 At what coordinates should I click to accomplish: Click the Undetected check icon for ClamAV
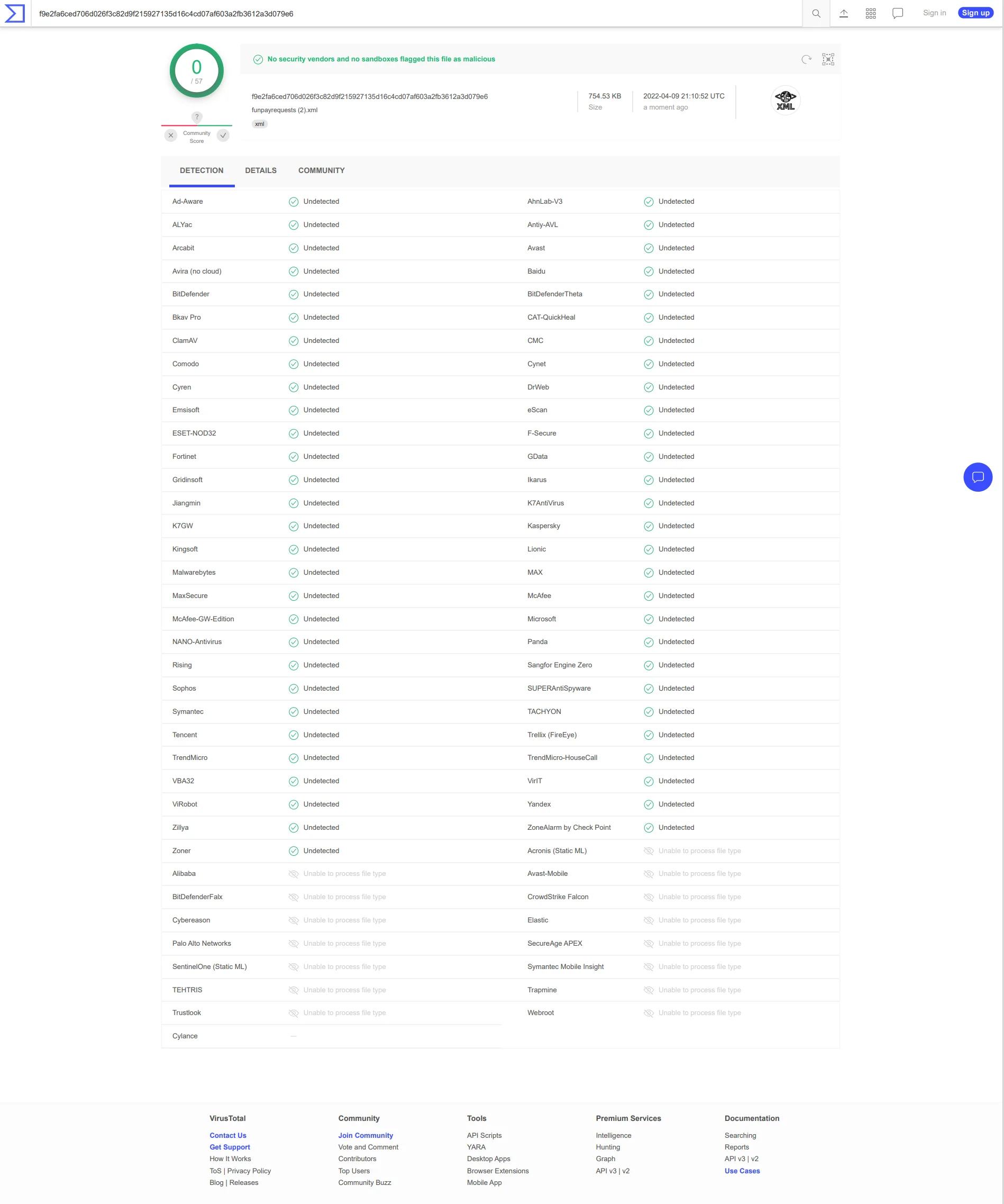coord(294,341)
